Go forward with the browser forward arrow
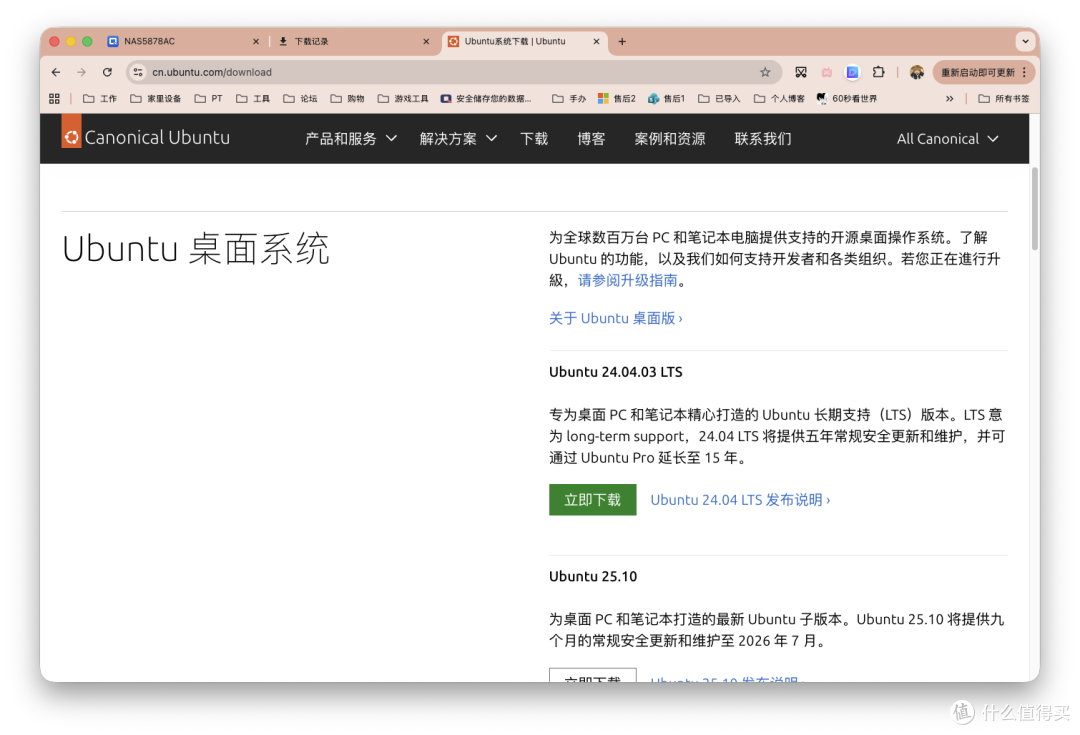1080x735 pixels. [x=81, y=72]
